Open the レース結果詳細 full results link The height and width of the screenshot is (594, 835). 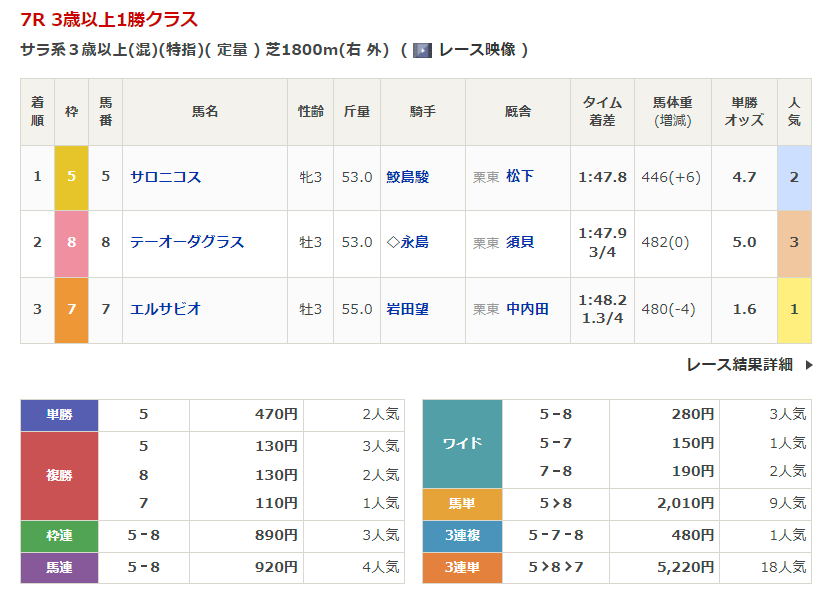coord(739,365)
